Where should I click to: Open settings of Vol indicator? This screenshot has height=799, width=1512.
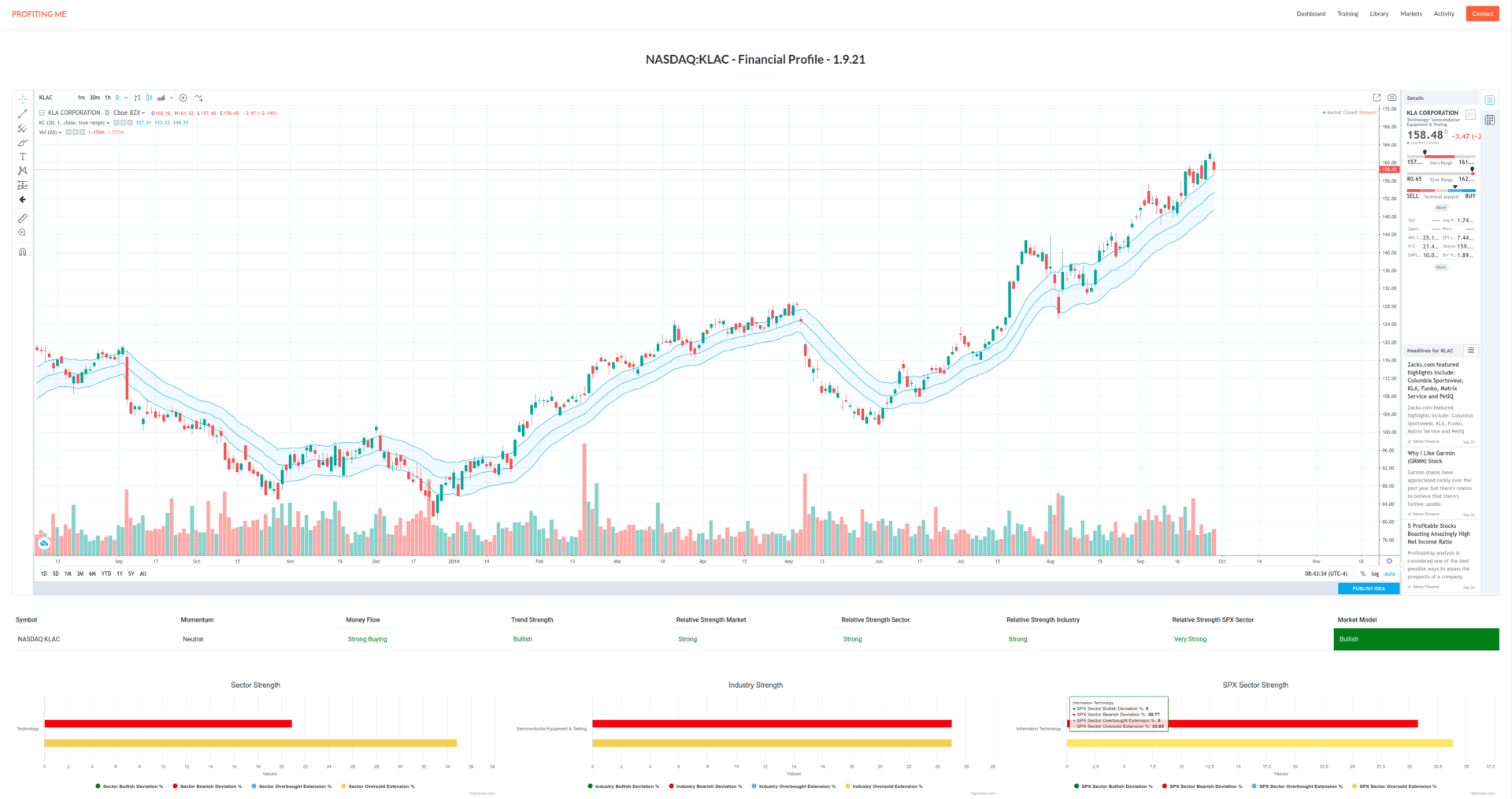click(76, 132)
